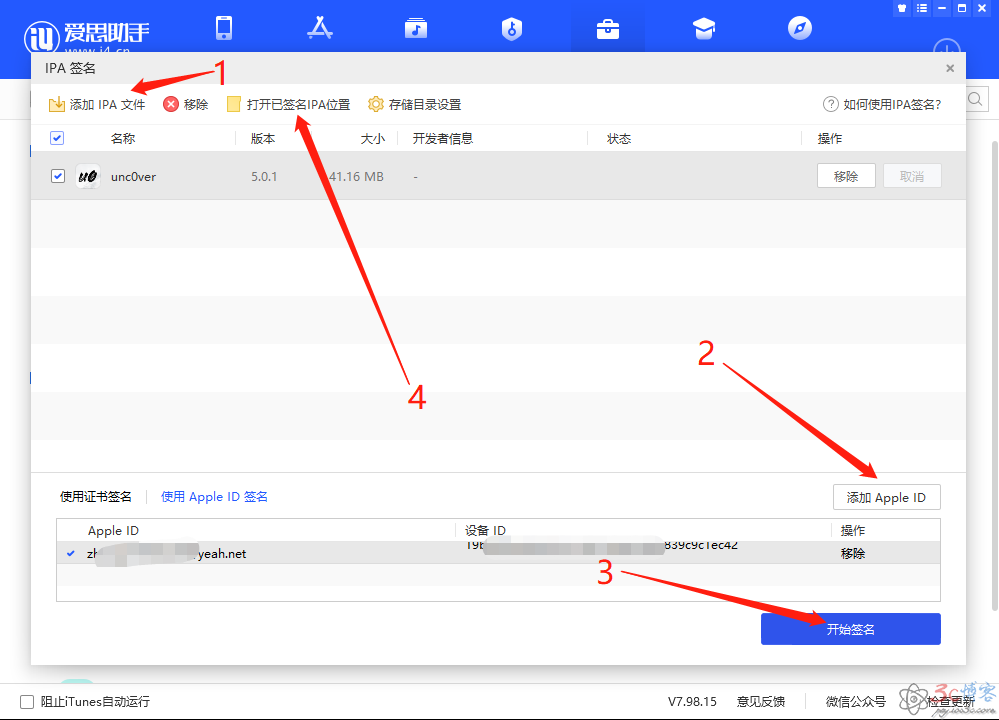This screenshot has height=720, width=999.
Task: Click Remove button in unc0ver row
Action: pyautogui.click(x=846, y=176)
